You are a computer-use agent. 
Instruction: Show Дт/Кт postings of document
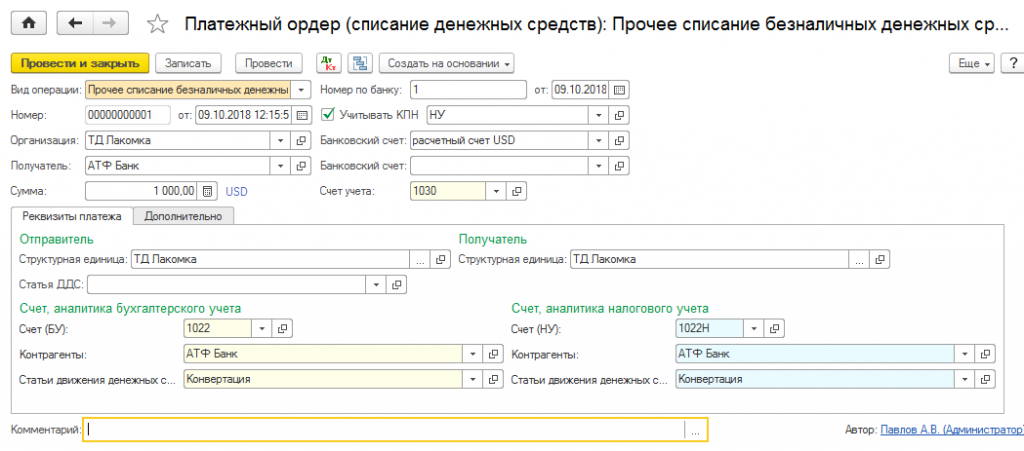coord(328,63)
